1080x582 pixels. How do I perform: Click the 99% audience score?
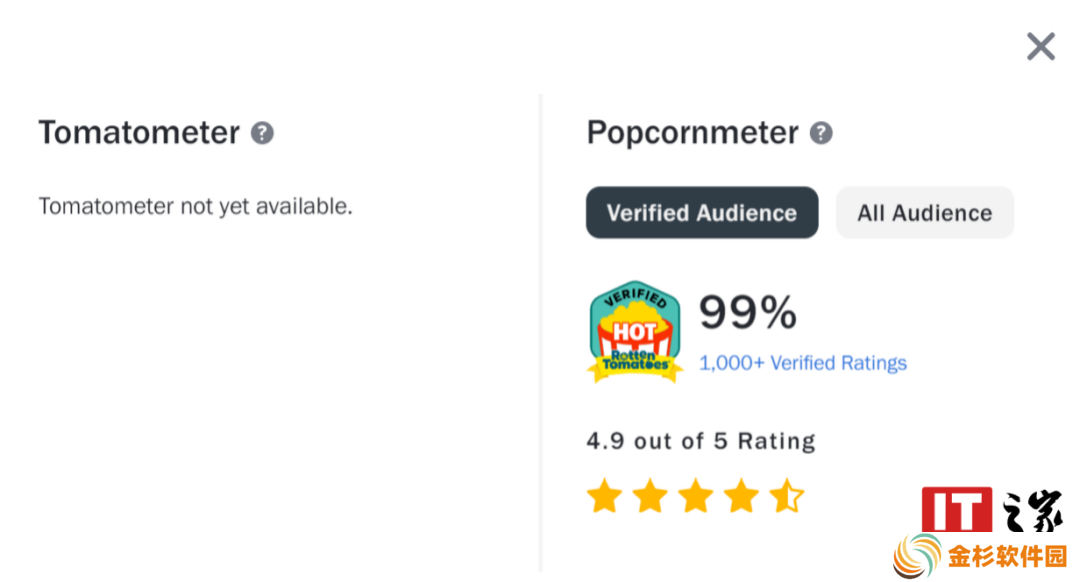coord(747,312)
